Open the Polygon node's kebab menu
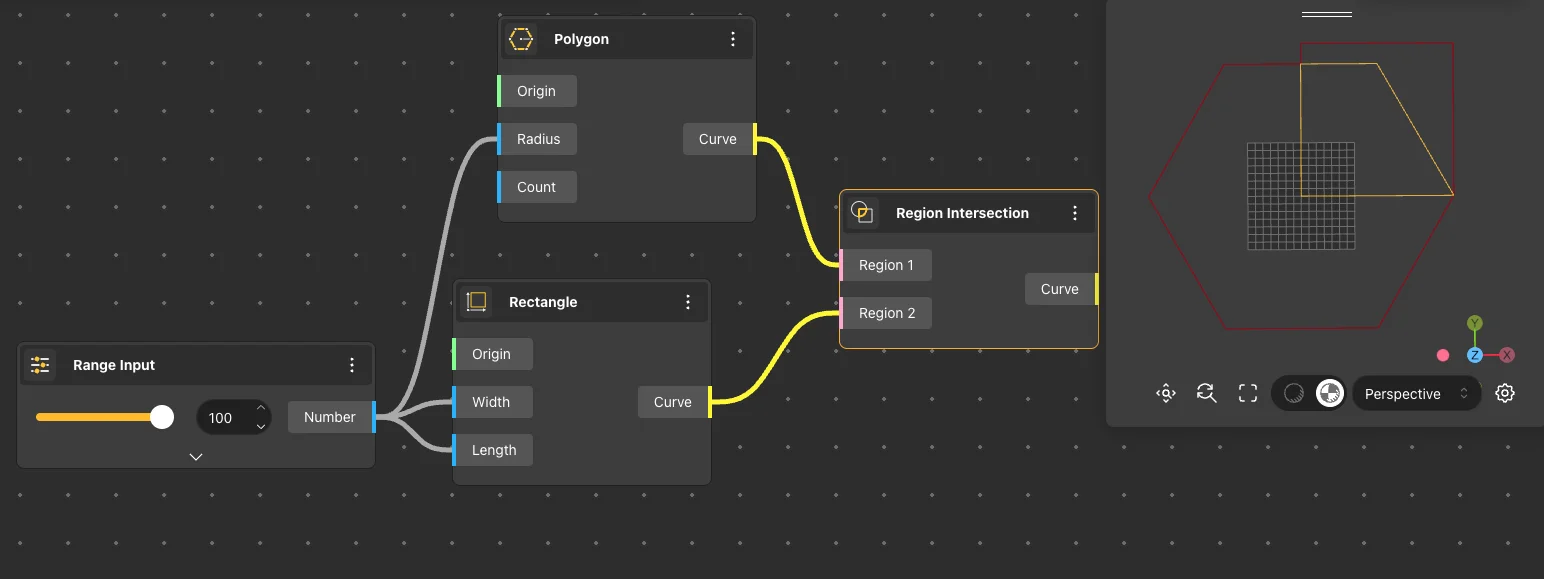Screen dimensions: 1544x579 [733, 39]
